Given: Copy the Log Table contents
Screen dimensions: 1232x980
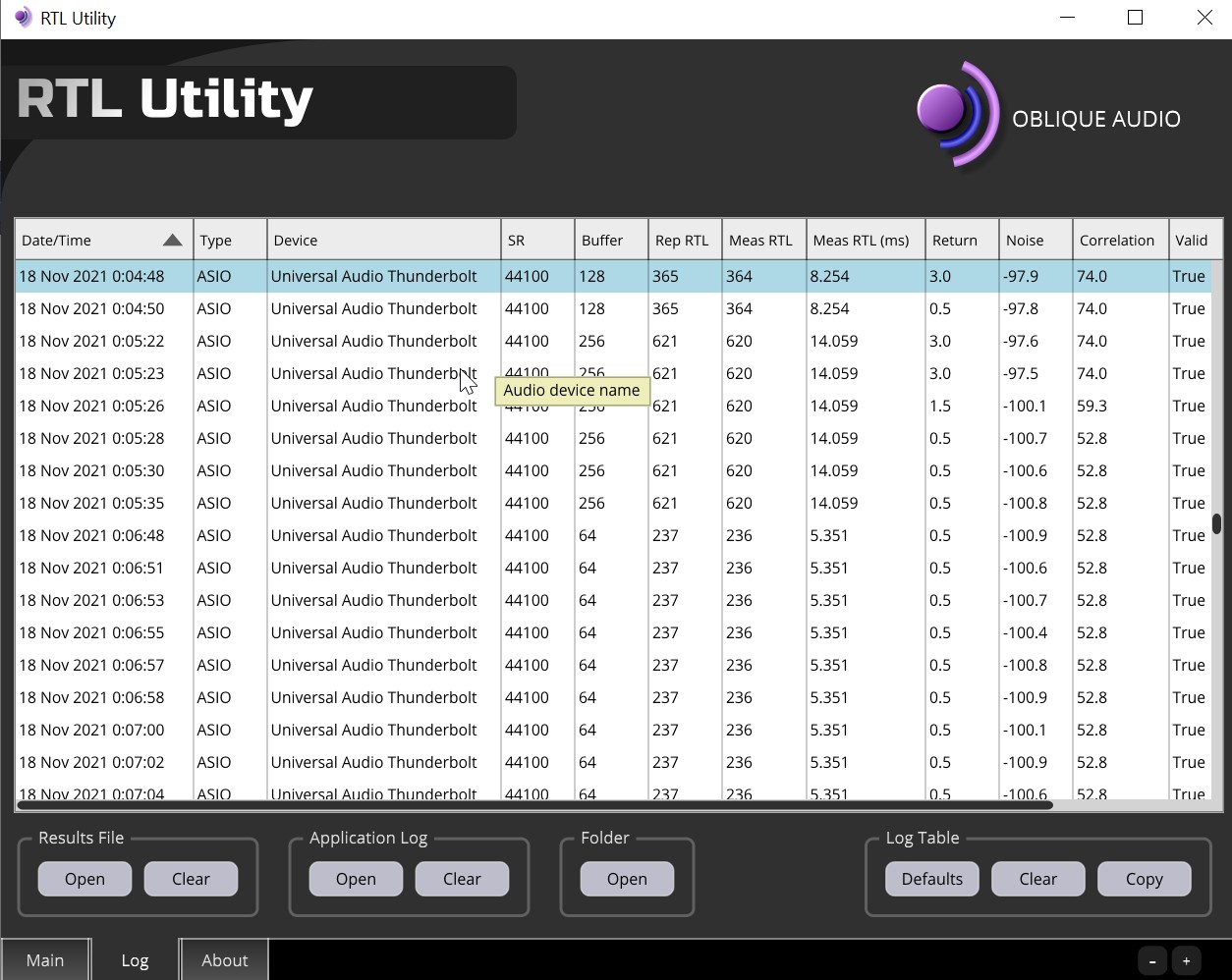Looking at the screenshot, I should [1145, 879].
